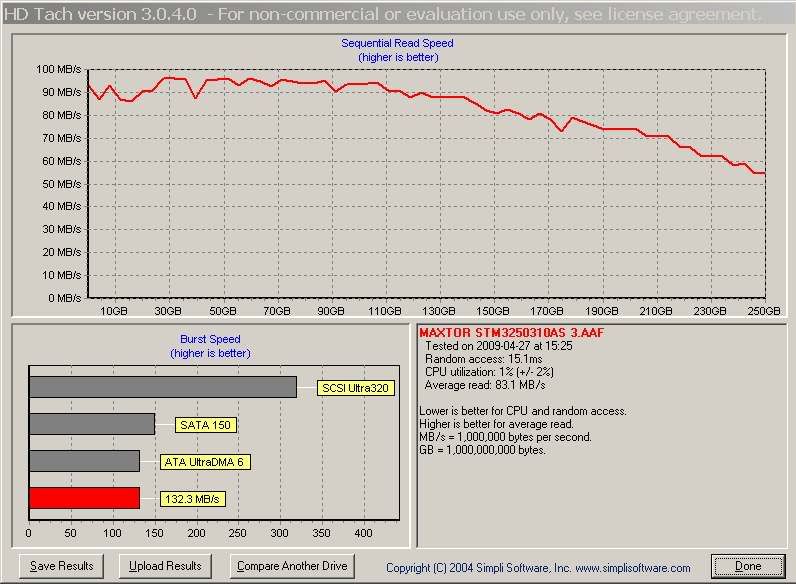
Task: Open Compare Another Drive
Action: click(292, 566)
